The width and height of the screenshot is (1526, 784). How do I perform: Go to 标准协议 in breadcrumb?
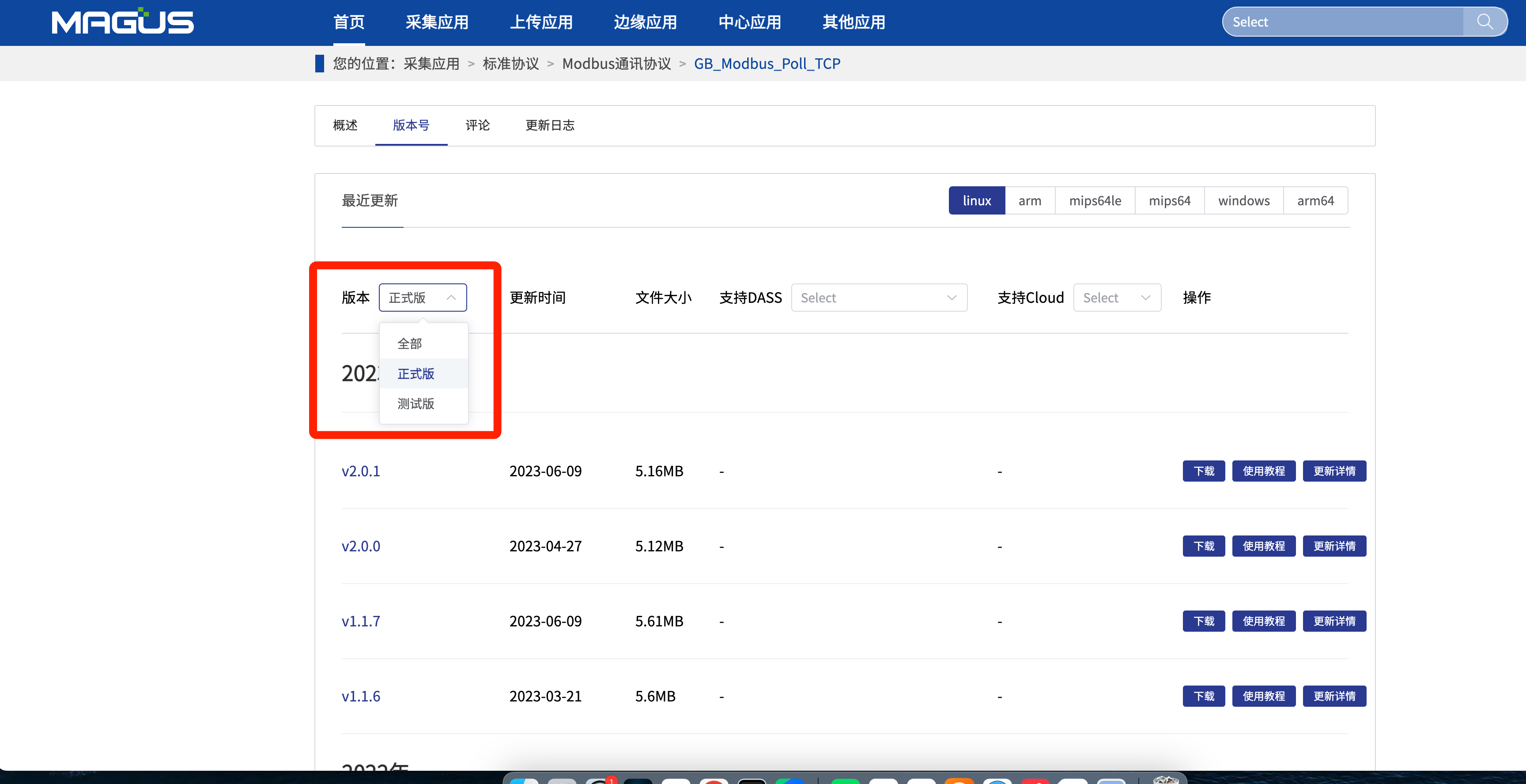click(510, 64)
